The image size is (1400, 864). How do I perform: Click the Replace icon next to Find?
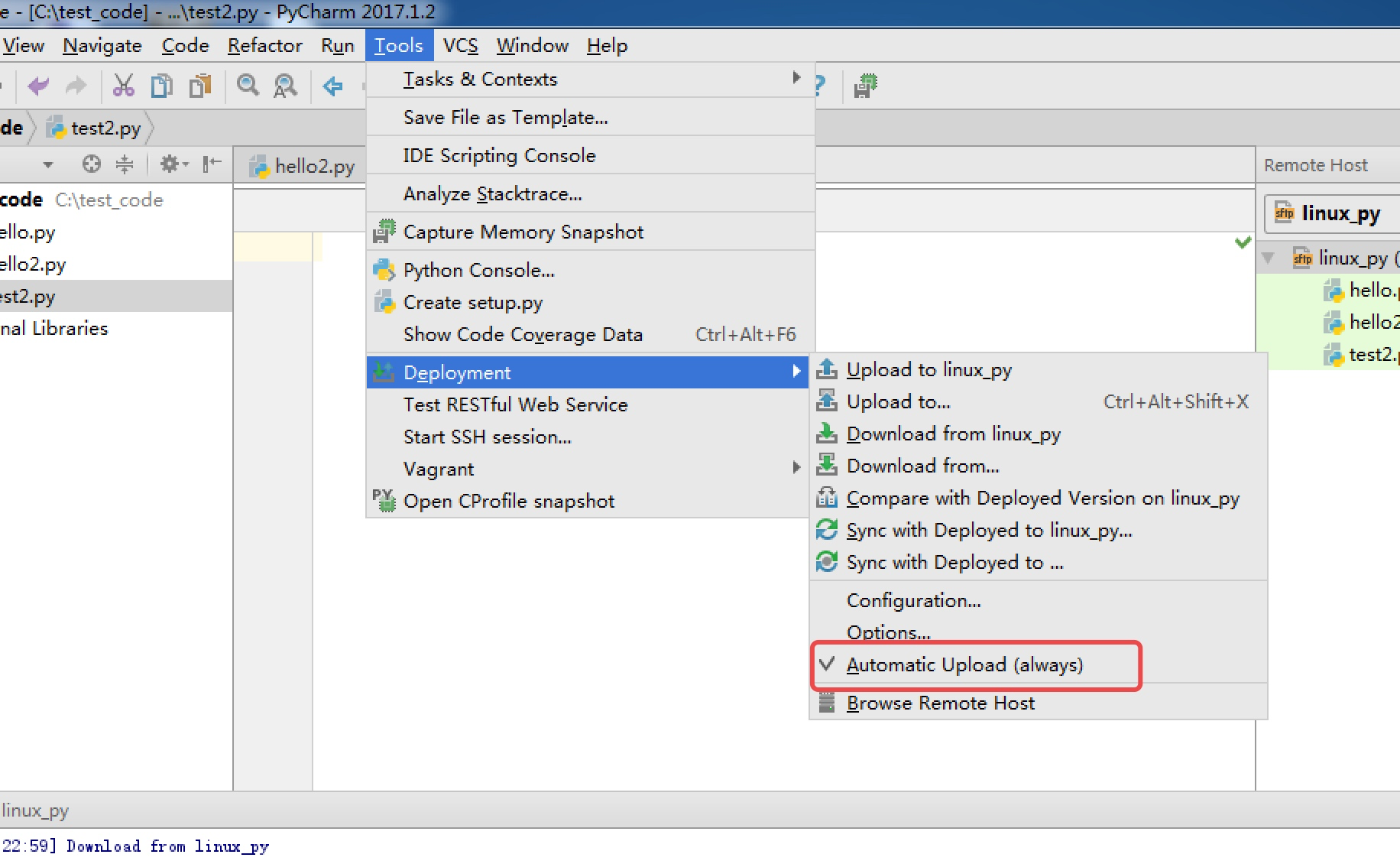click(x=285, y=86)
